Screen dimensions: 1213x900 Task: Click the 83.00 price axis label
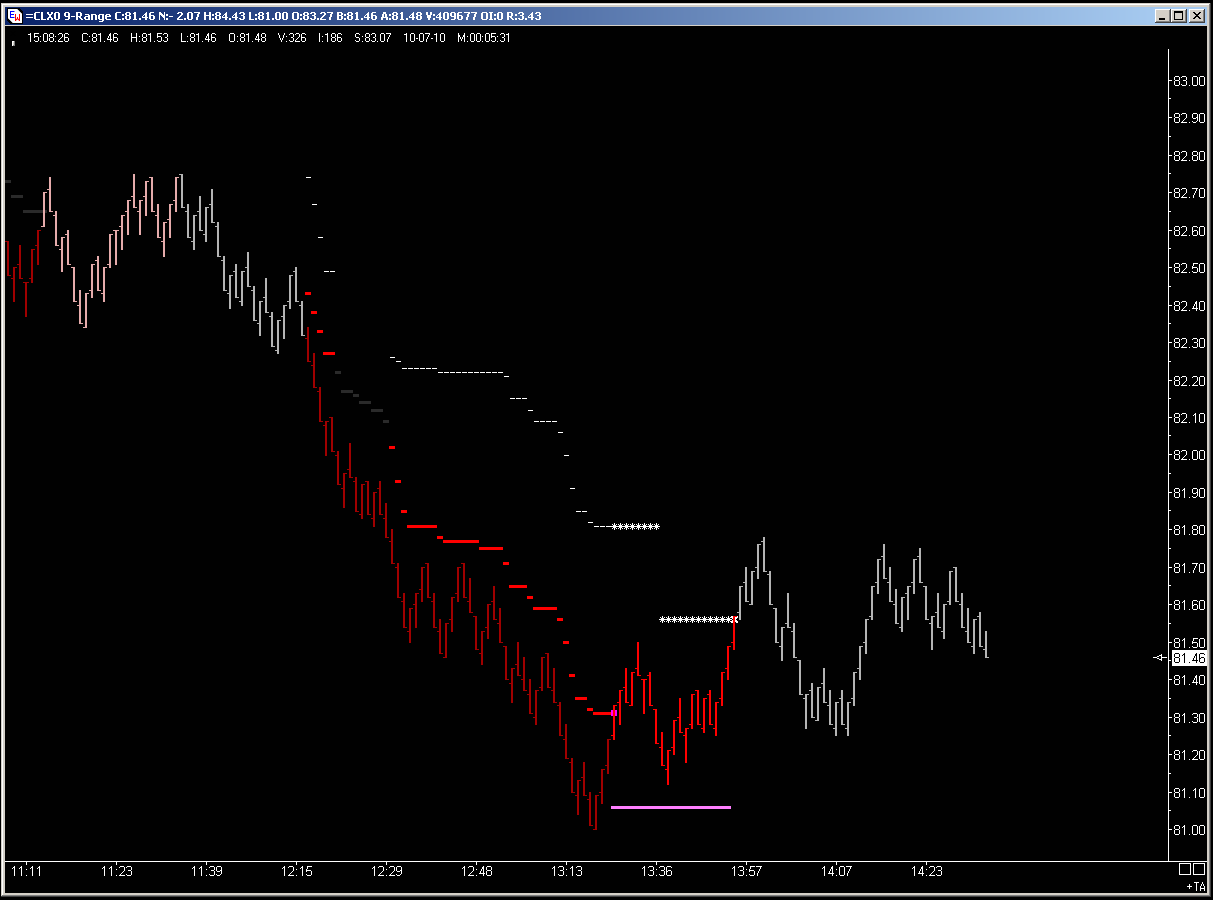(1188, 81)
